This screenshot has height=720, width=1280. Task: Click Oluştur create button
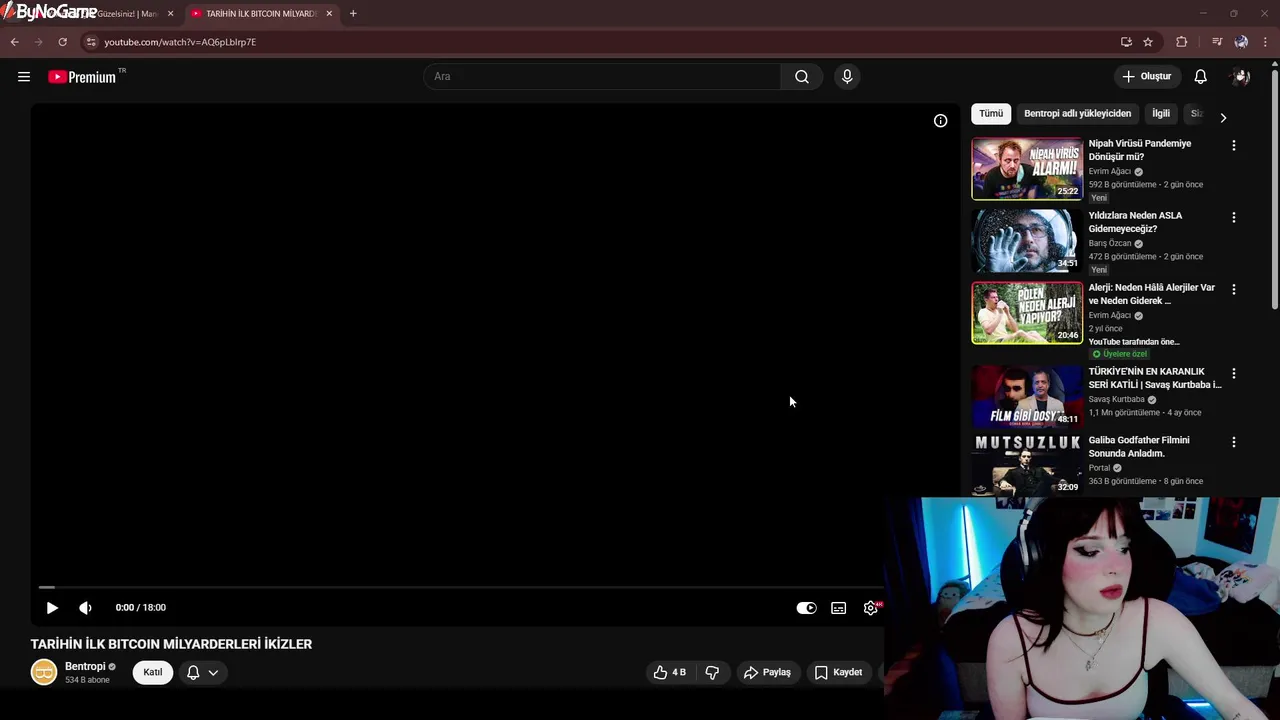click(x=1146, y=77)
